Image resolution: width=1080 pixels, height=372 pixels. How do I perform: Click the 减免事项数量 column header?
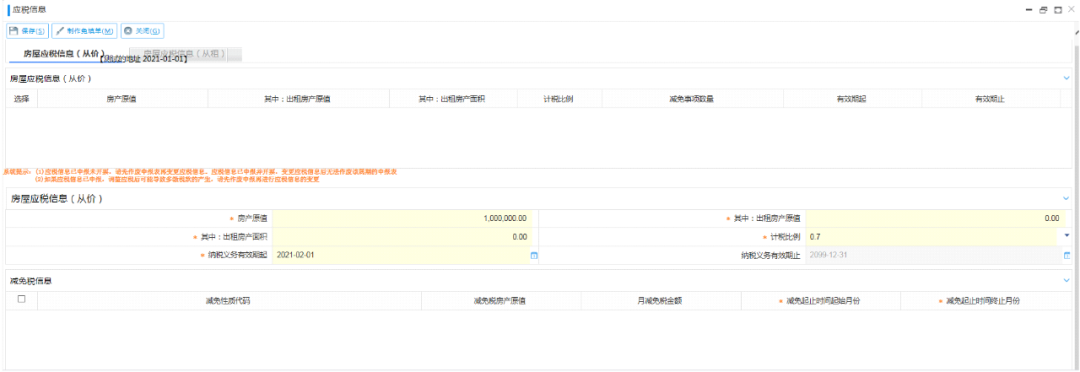[692, 99]
